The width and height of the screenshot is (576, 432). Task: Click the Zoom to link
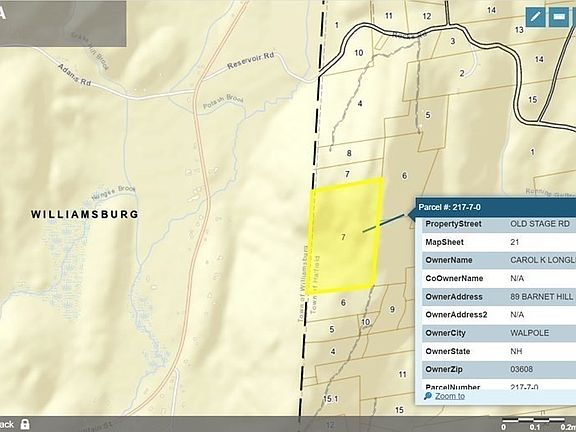pos(450,396)
